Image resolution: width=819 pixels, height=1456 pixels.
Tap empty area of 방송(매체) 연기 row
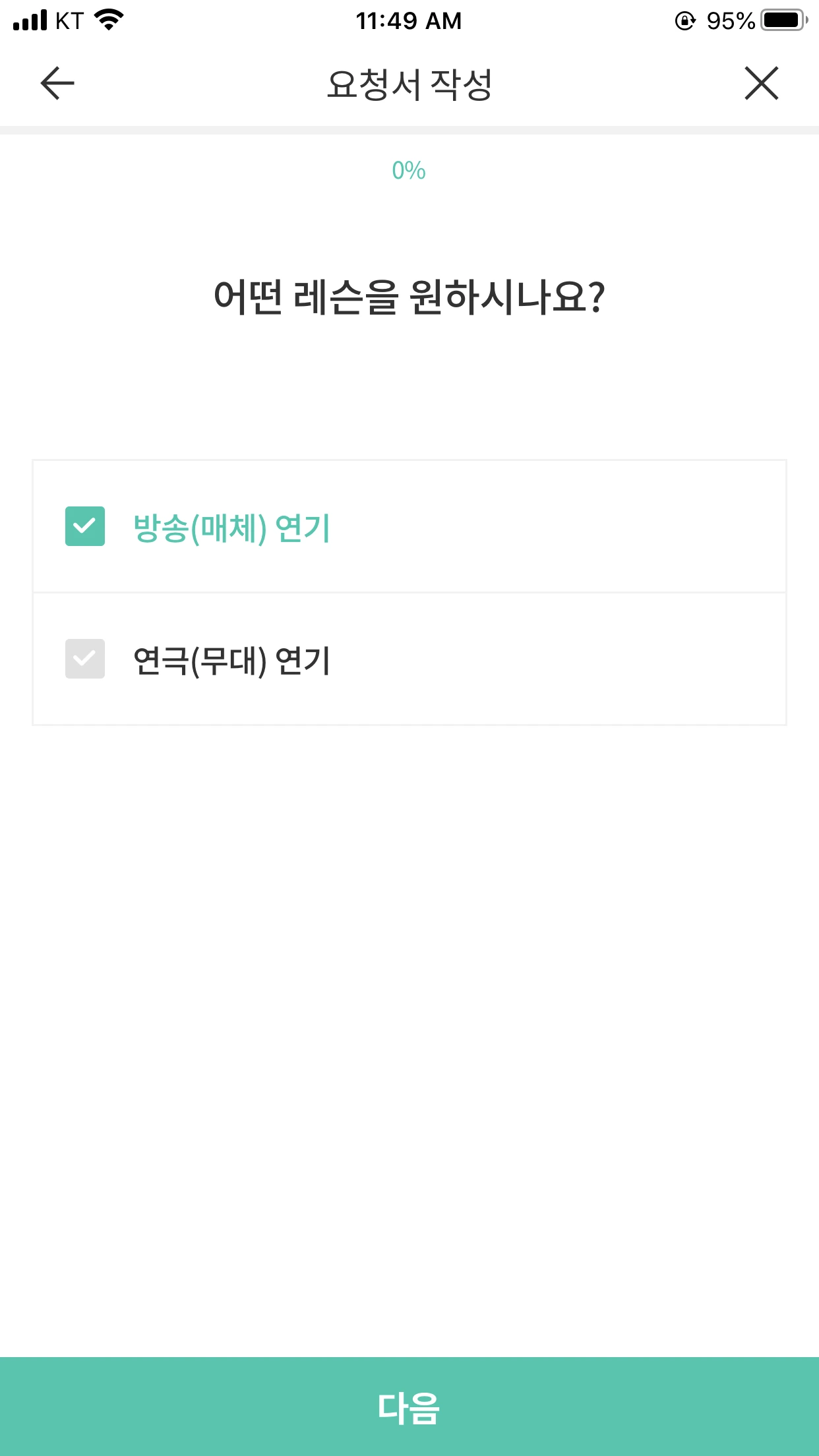(561, 526)
